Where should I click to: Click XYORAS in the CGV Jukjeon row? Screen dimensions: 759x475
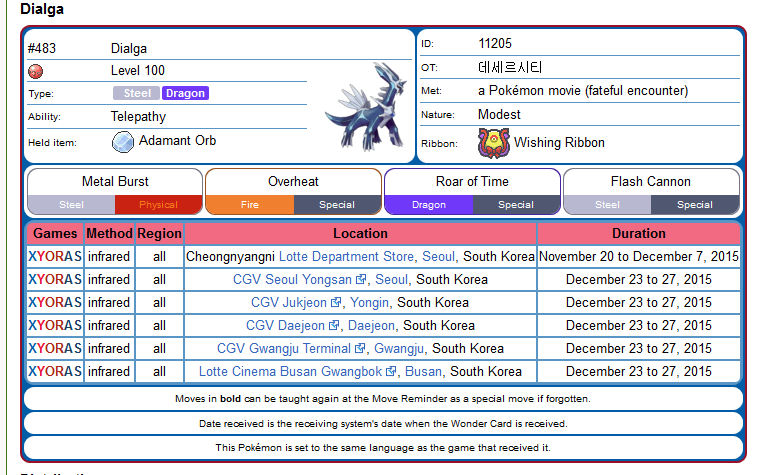55,303
